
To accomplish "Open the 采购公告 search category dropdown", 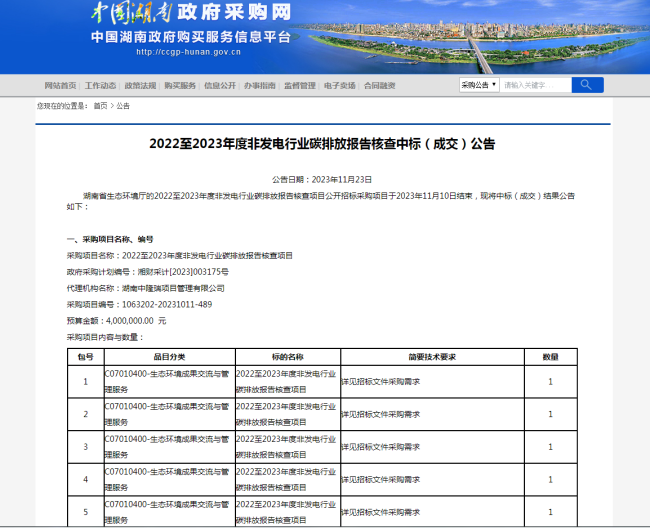I will (479, 85).
